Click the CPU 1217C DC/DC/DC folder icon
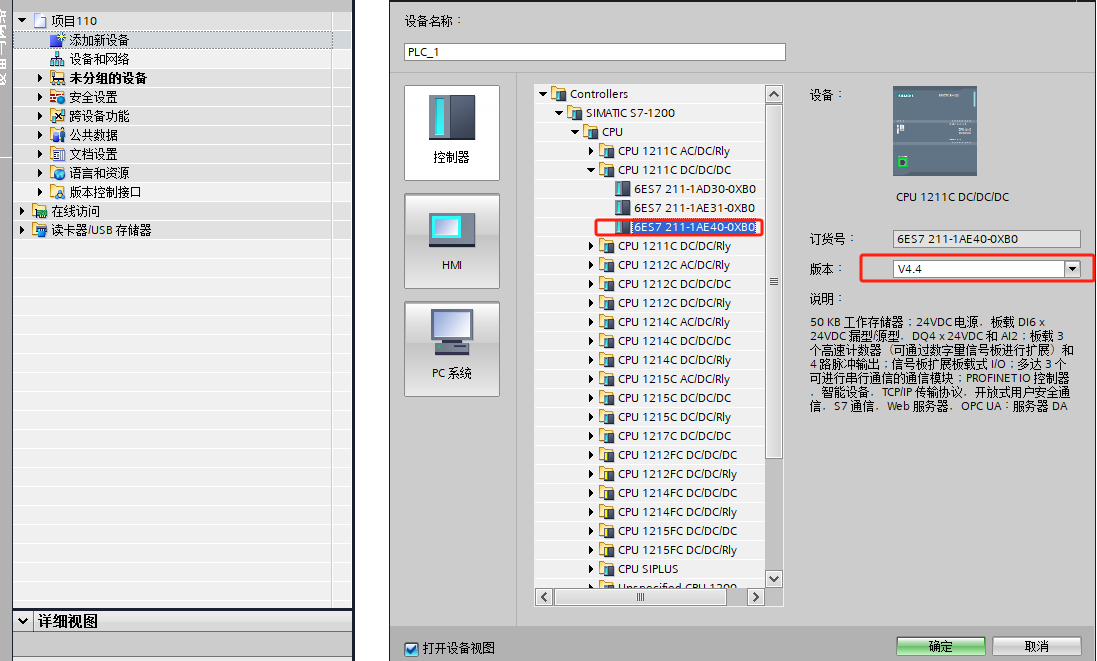Screen dimensions: 1097x661 pyautogui.click(x=607, y=436)
